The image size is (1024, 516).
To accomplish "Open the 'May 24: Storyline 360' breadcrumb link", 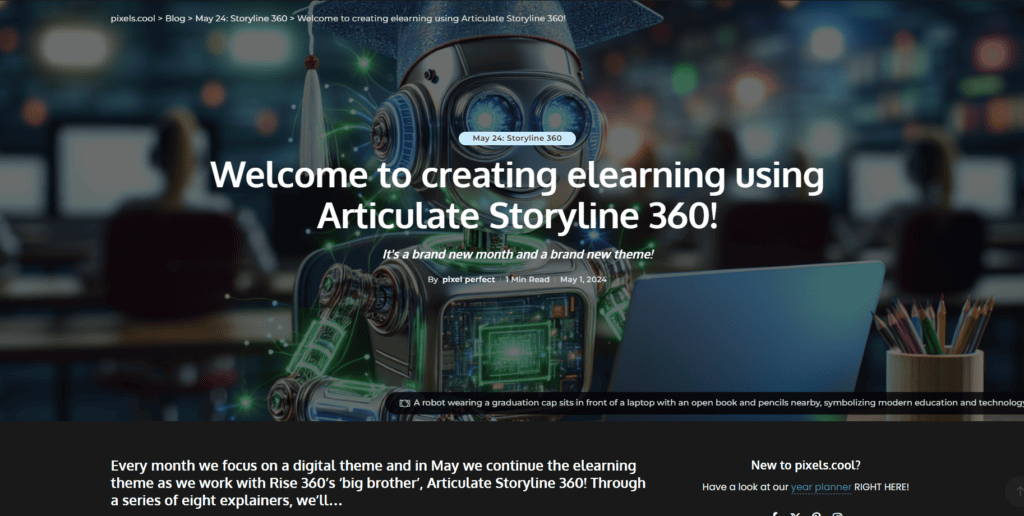I will [241, 18].
